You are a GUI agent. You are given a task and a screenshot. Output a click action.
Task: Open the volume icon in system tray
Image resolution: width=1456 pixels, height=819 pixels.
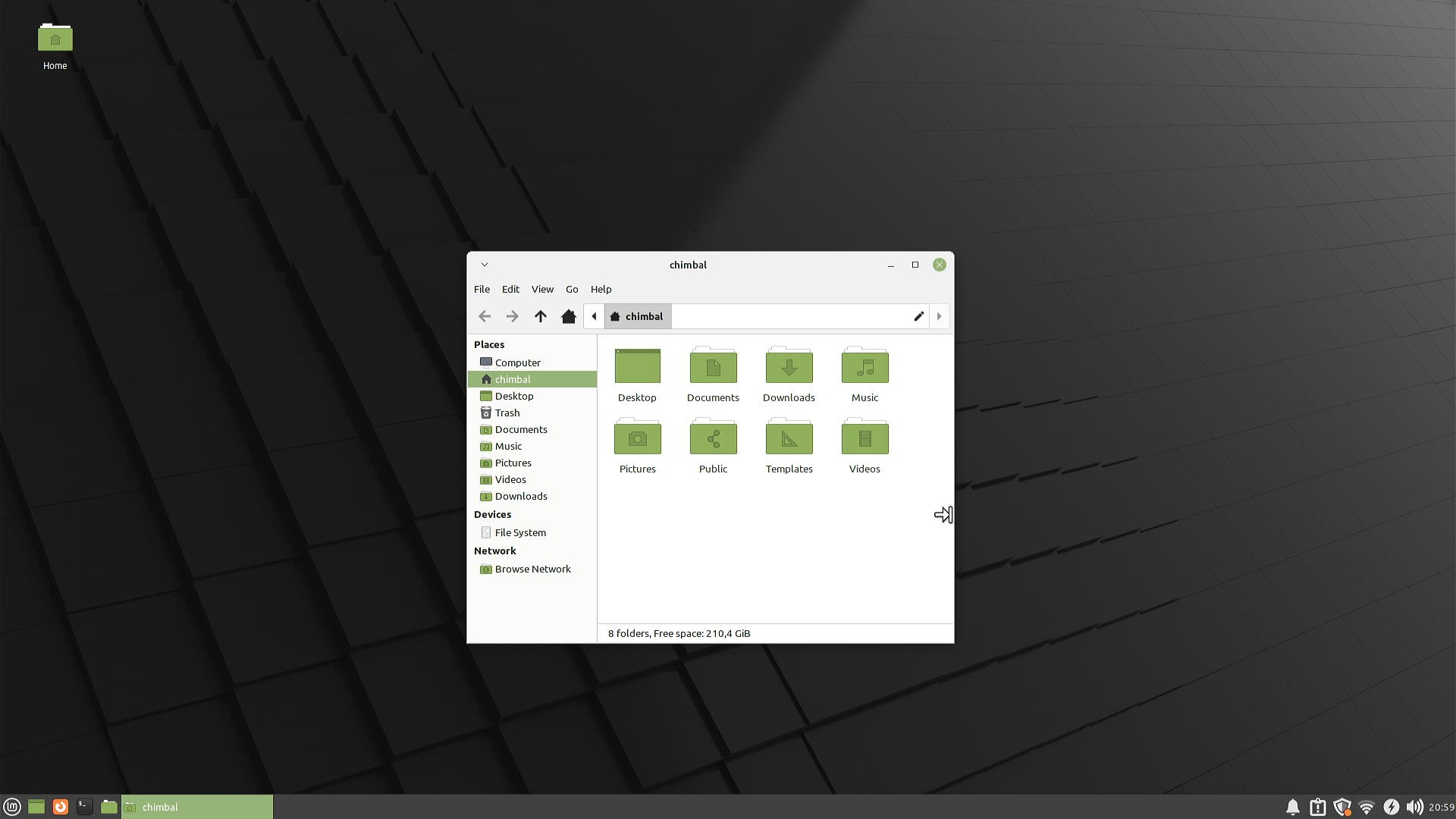click(x=1414, y=807)
